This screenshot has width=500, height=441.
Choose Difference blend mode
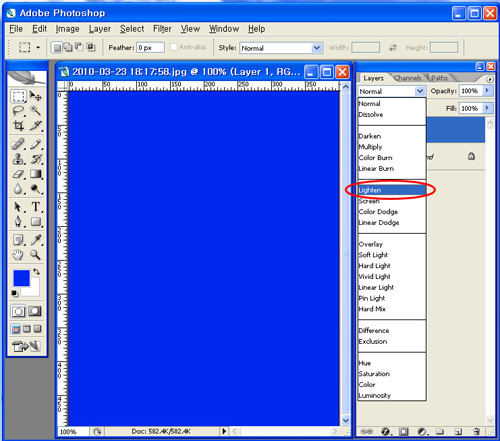(392, 331)
